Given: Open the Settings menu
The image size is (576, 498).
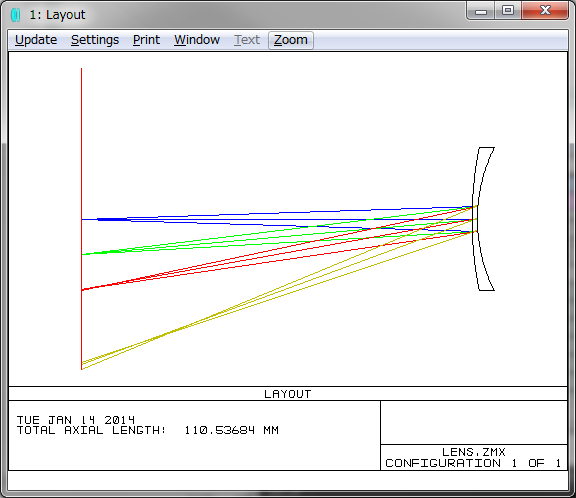Looking at the screenshot, I should tap(95, 40).
